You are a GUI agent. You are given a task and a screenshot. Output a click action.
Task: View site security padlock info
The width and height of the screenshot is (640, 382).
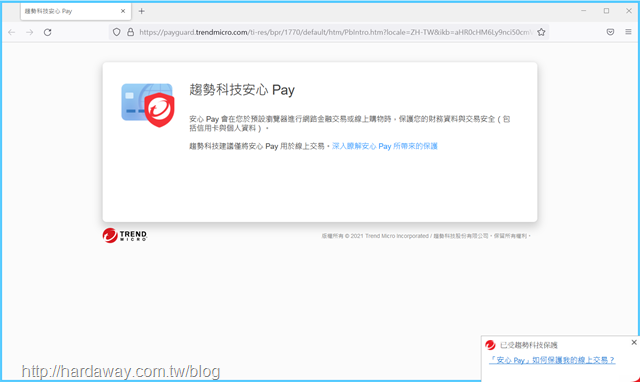click(131, 32)
